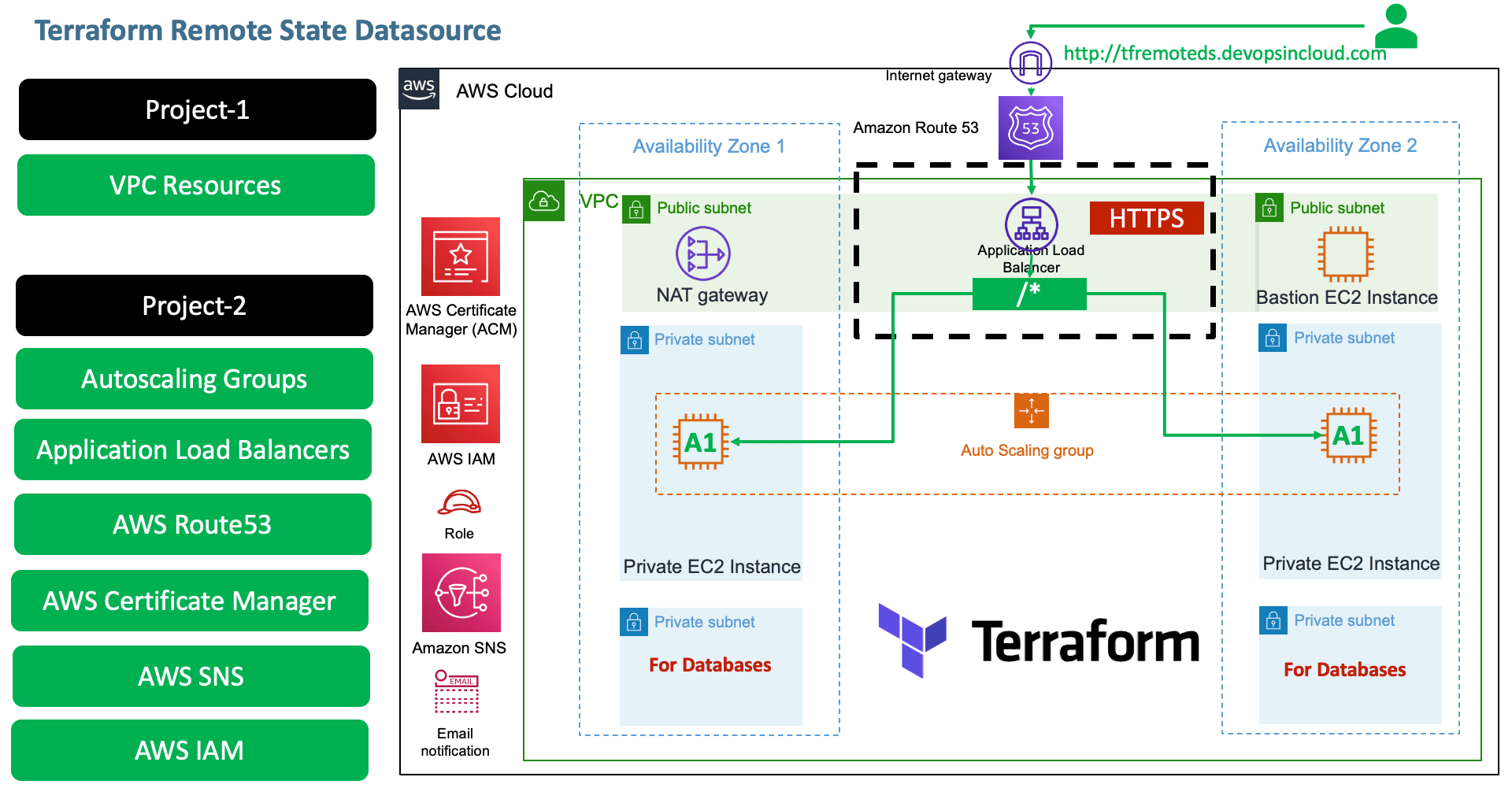Click the AWS IAM green button
Image resolution: width=1512 pixels, height=788 pixels.
click(x=190, y=750)
